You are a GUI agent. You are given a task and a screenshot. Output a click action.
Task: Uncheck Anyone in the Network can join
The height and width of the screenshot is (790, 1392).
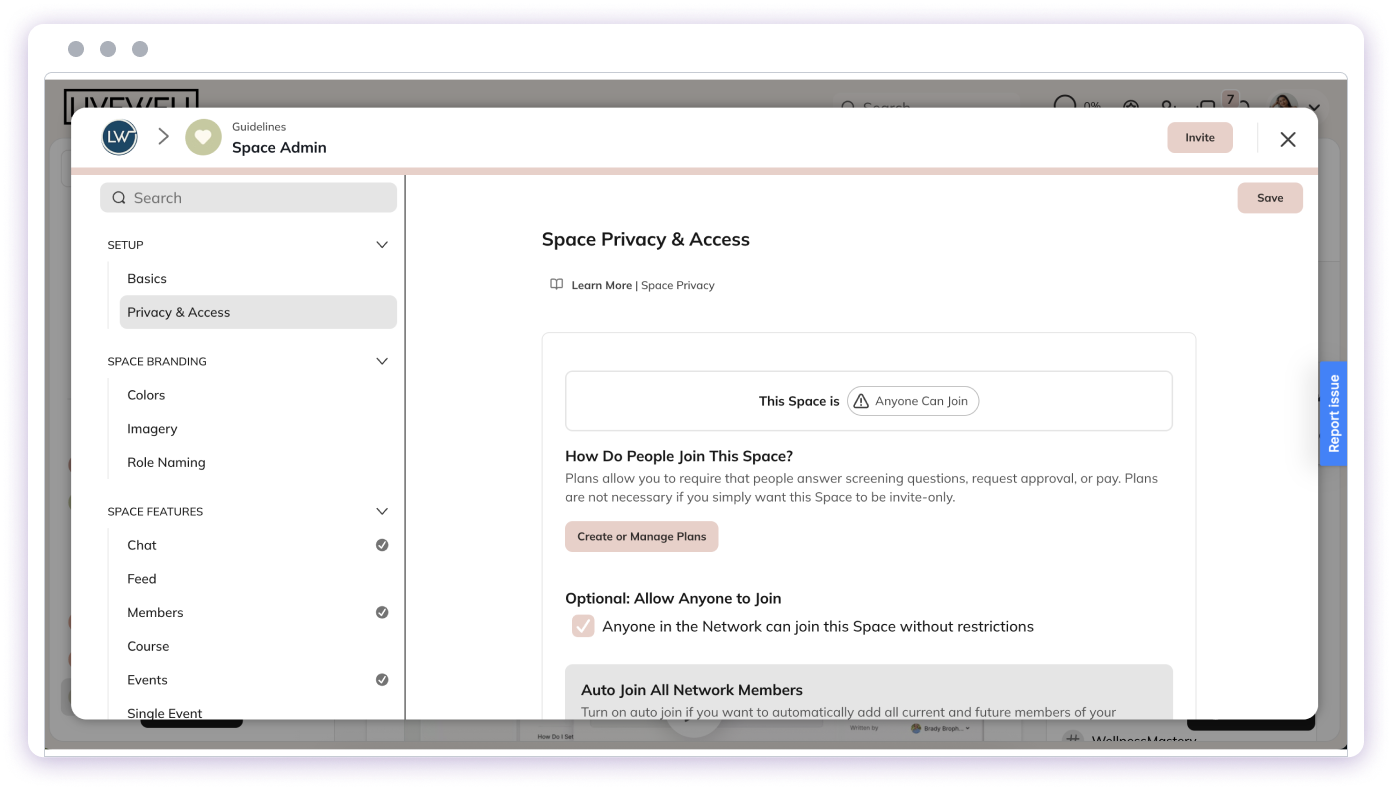[583, 625]
